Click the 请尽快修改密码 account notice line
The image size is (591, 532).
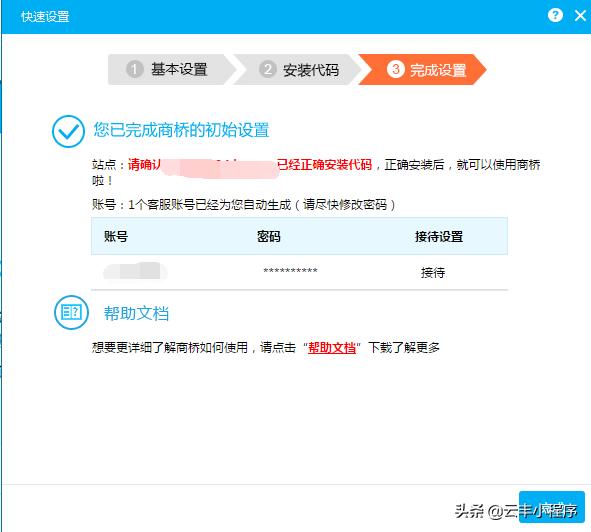pyautogui.click(x=244, y=204)
